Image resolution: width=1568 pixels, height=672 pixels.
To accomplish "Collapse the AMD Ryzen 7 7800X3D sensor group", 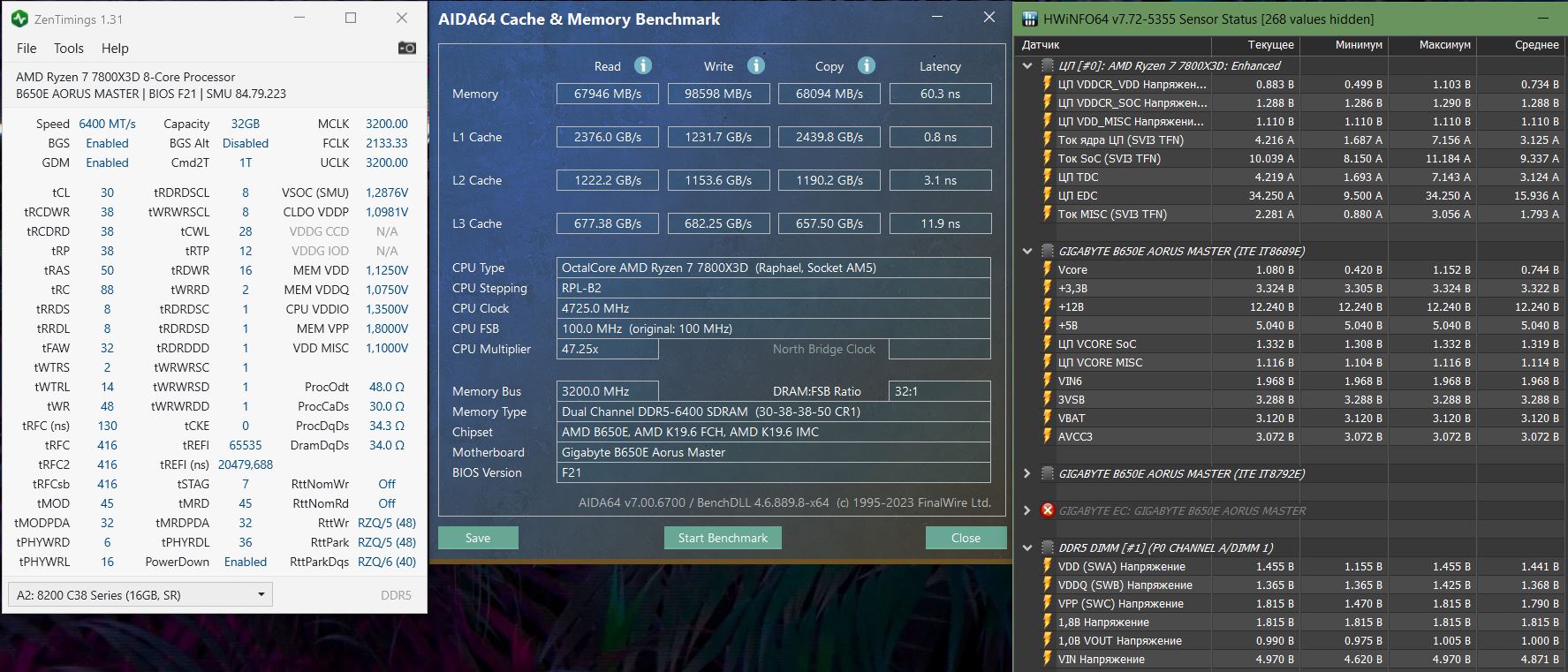I will pyautogui.click(x=1026, y=65).
